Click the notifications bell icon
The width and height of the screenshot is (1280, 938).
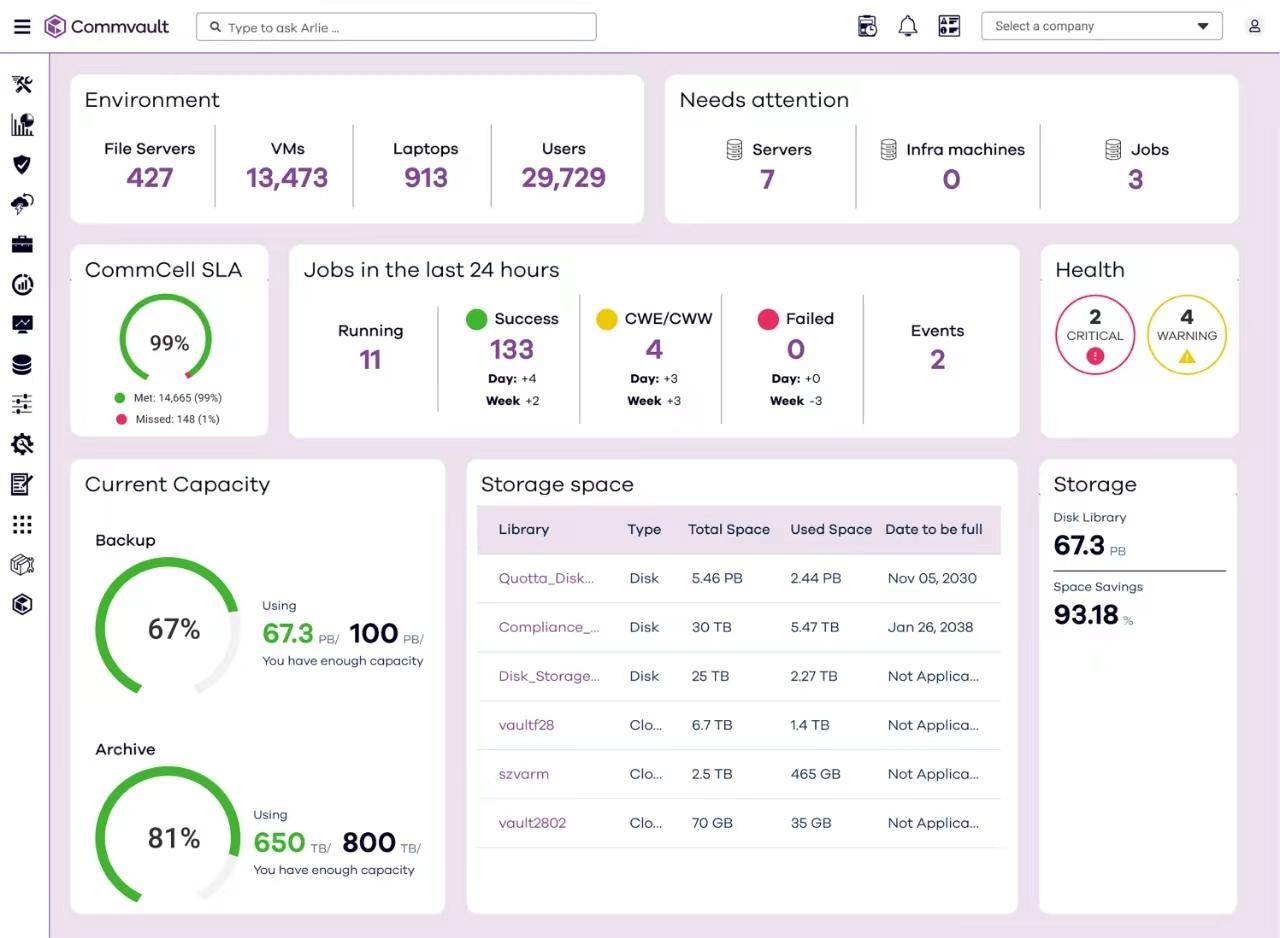(908, 26)
